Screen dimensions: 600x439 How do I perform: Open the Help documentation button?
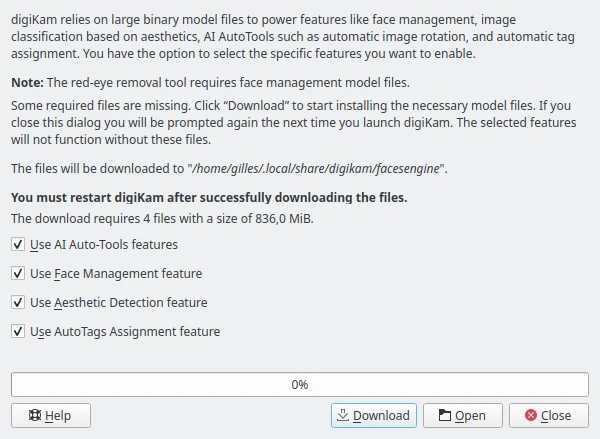pyautogui.click(x=50, y=415)
